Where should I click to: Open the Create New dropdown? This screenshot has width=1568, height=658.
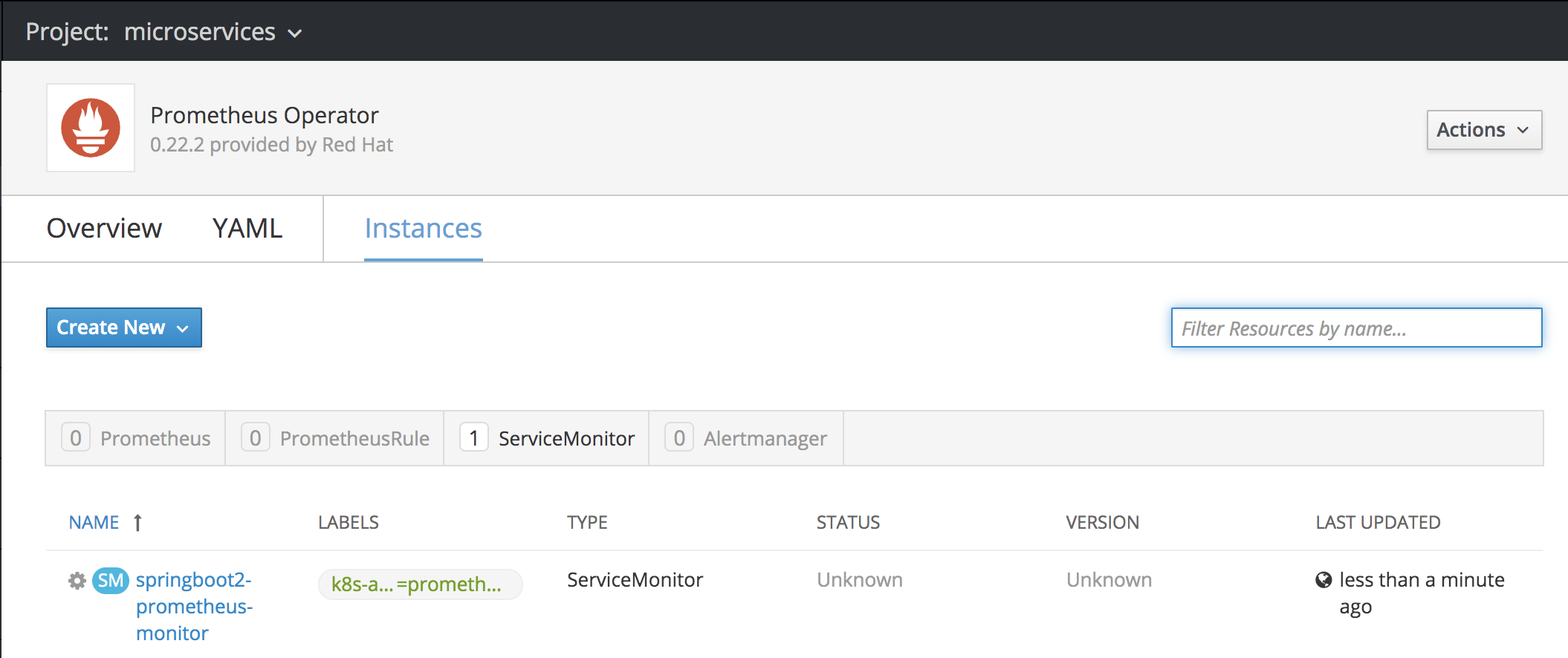coord(123,328)
